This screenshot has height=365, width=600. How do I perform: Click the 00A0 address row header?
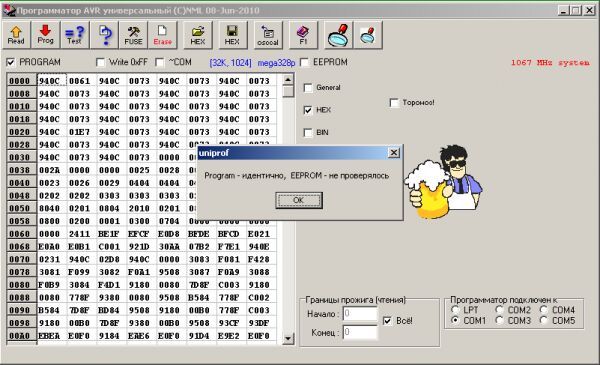click(21, 336)
